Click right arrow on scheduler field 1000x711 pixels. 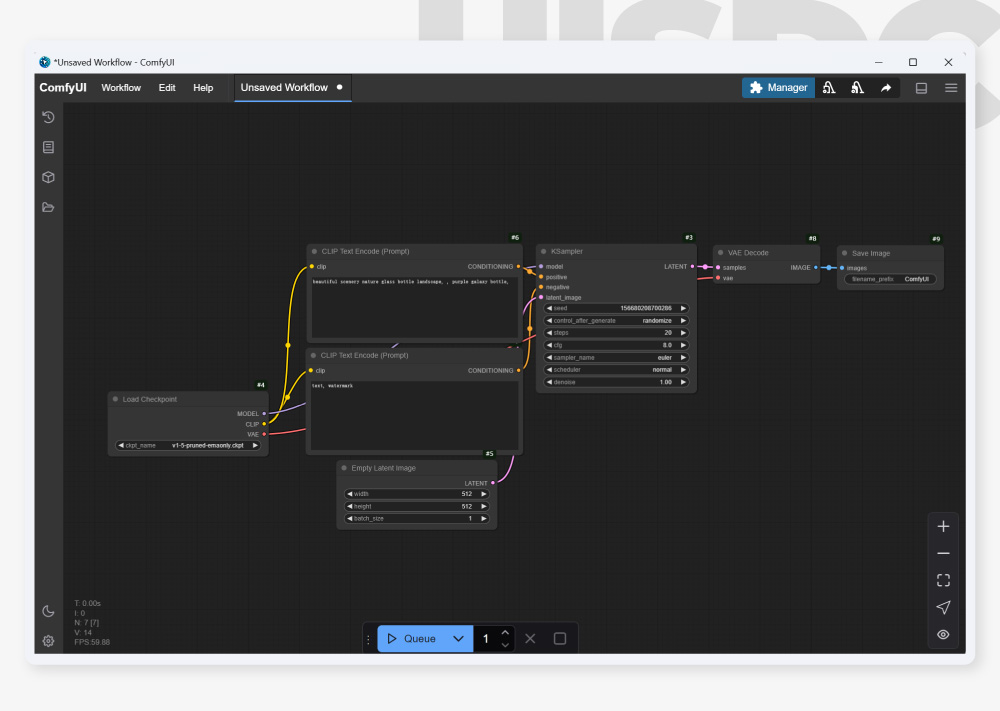[683, 370]
